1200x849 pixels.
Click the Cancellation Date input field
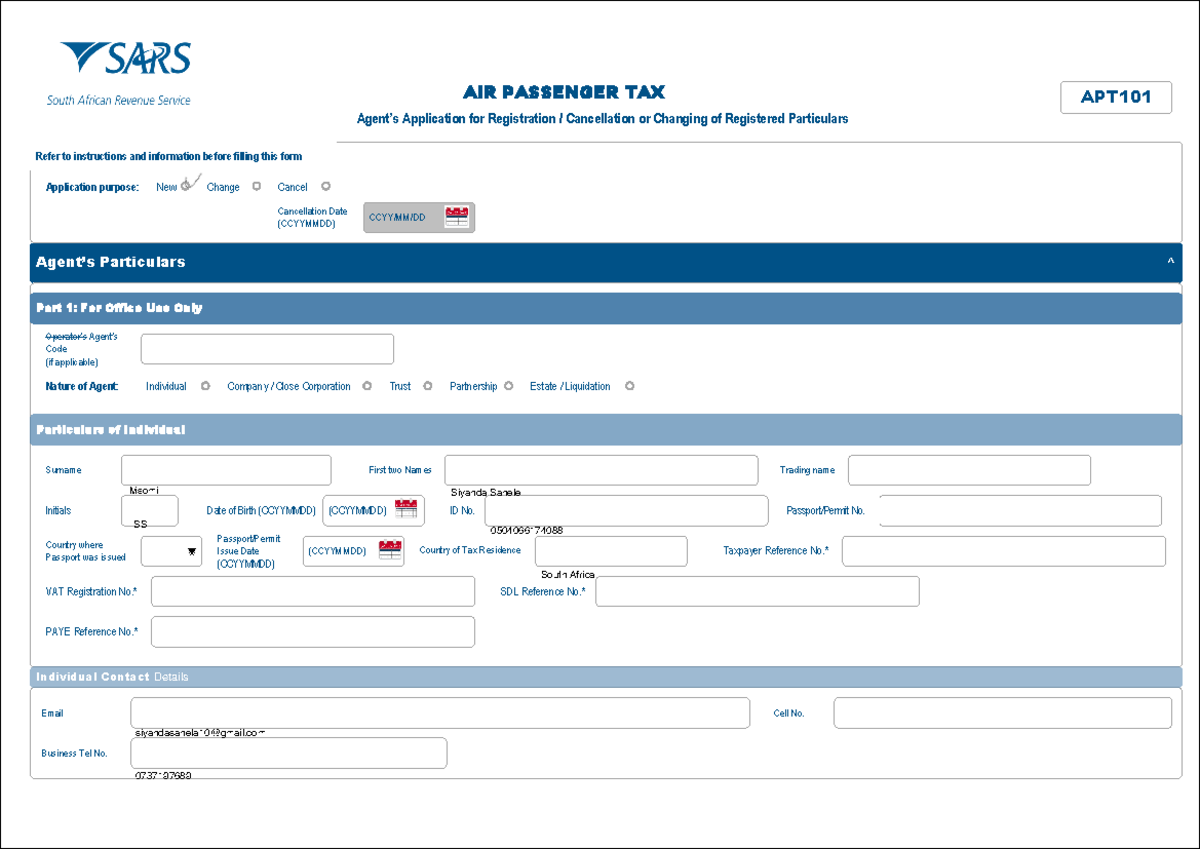tap(419, 217)
